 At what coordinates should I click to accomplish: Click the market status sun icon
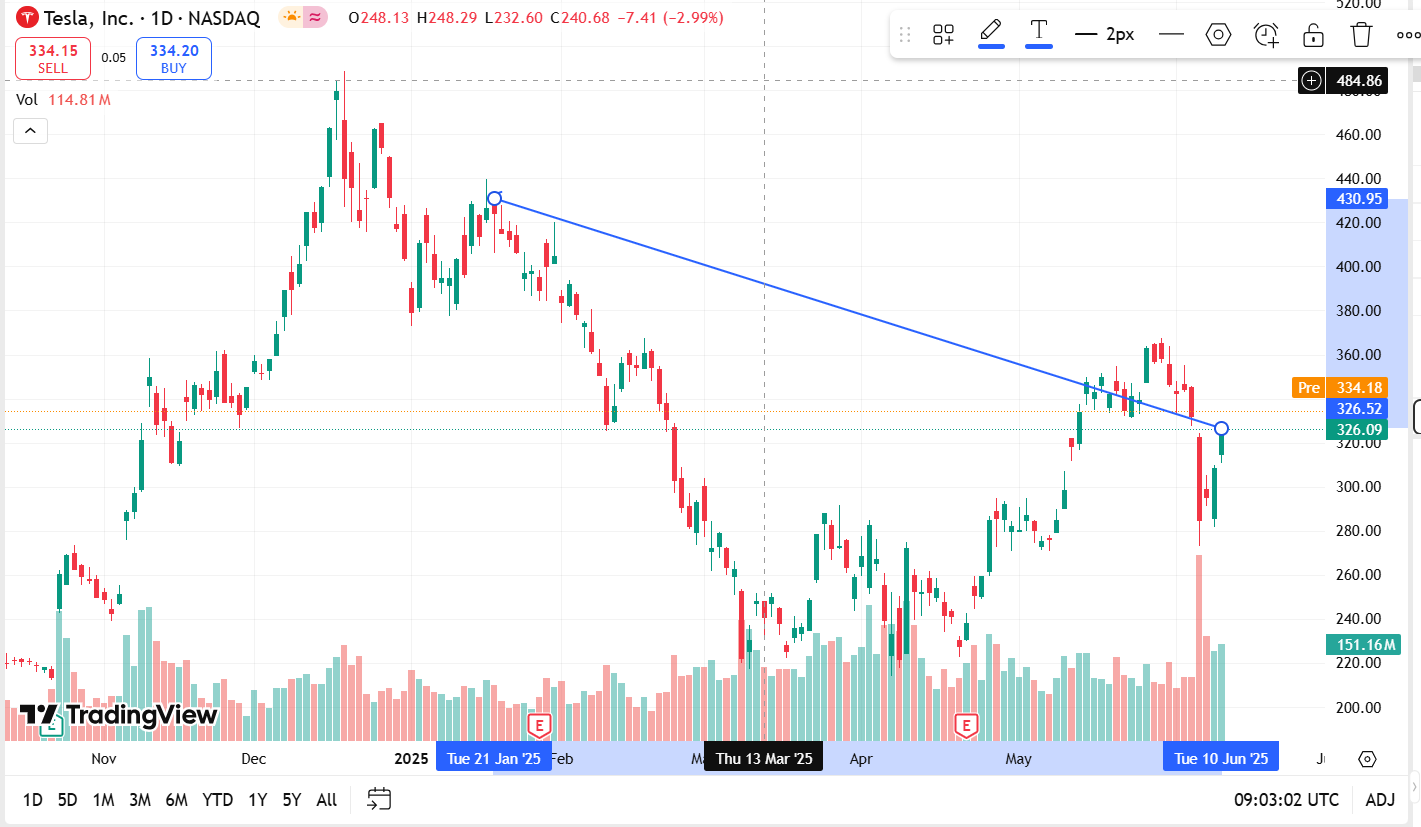click(x=291, y=17)
